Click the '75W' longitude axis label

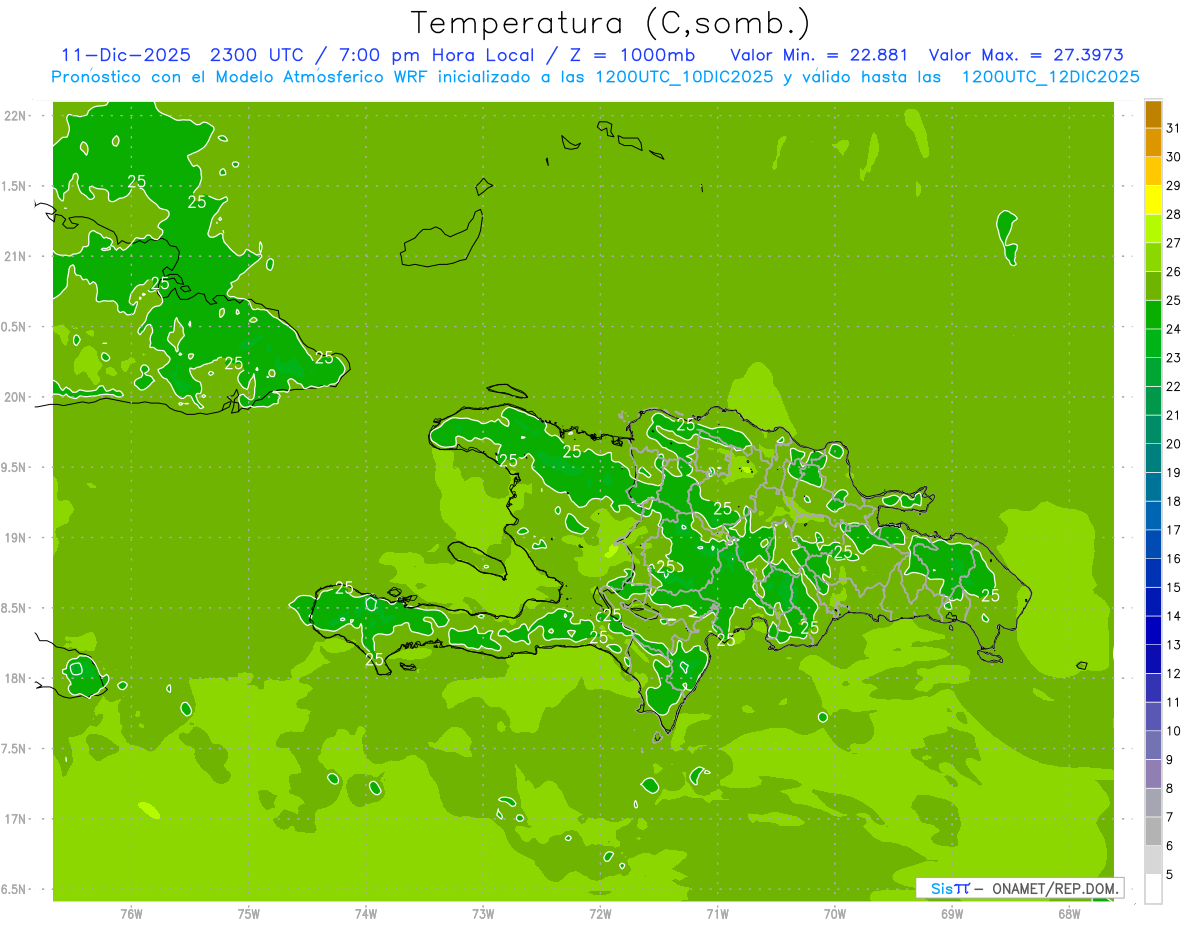[249, 913]
